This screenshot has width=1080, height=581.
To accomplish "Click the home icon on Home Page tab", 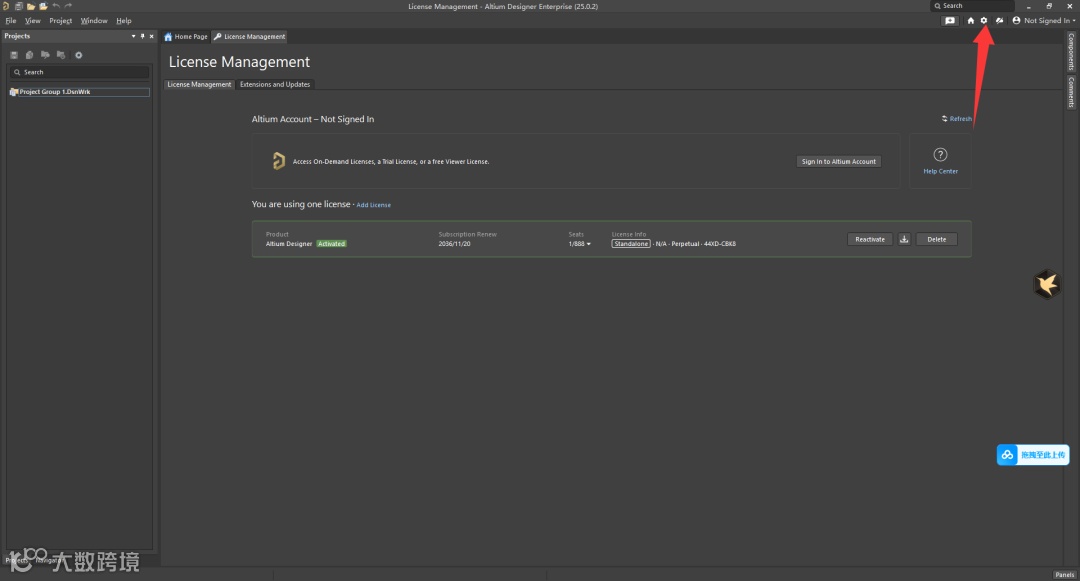I will coord(168,36).
